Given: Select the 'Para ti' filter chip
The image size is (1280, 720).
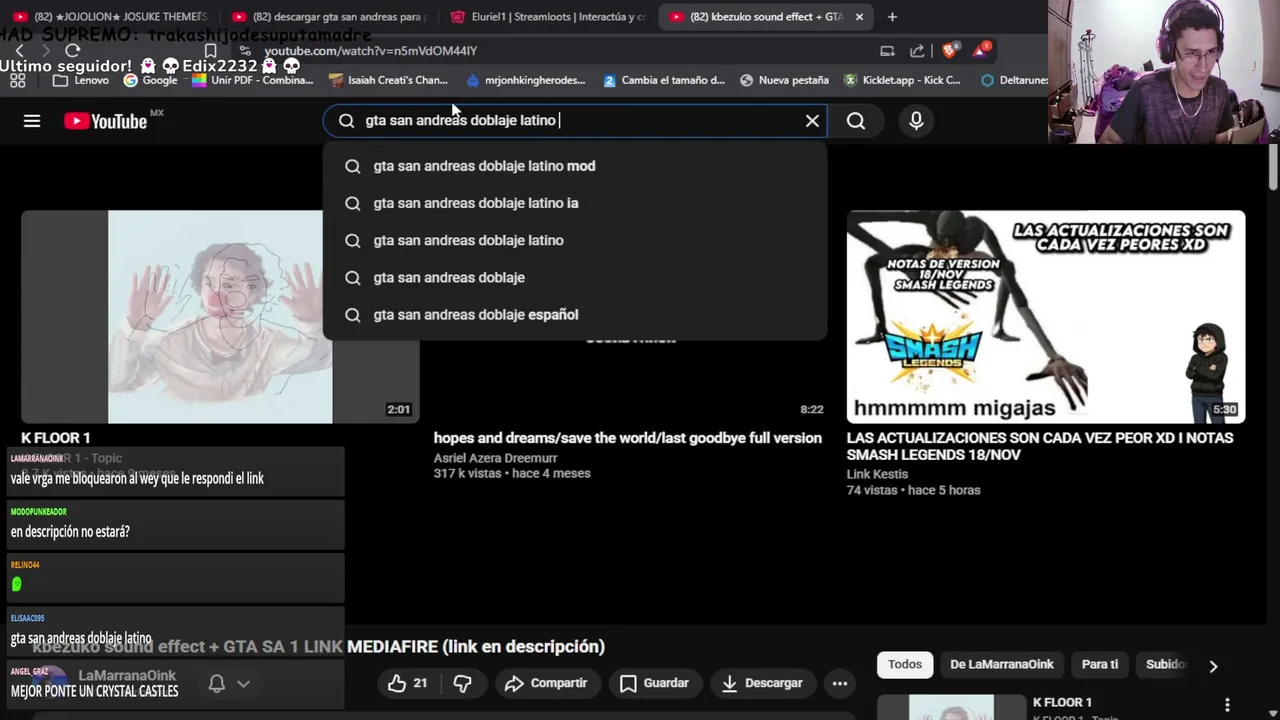Looking at the screenshot, I should coord(1100,665).
